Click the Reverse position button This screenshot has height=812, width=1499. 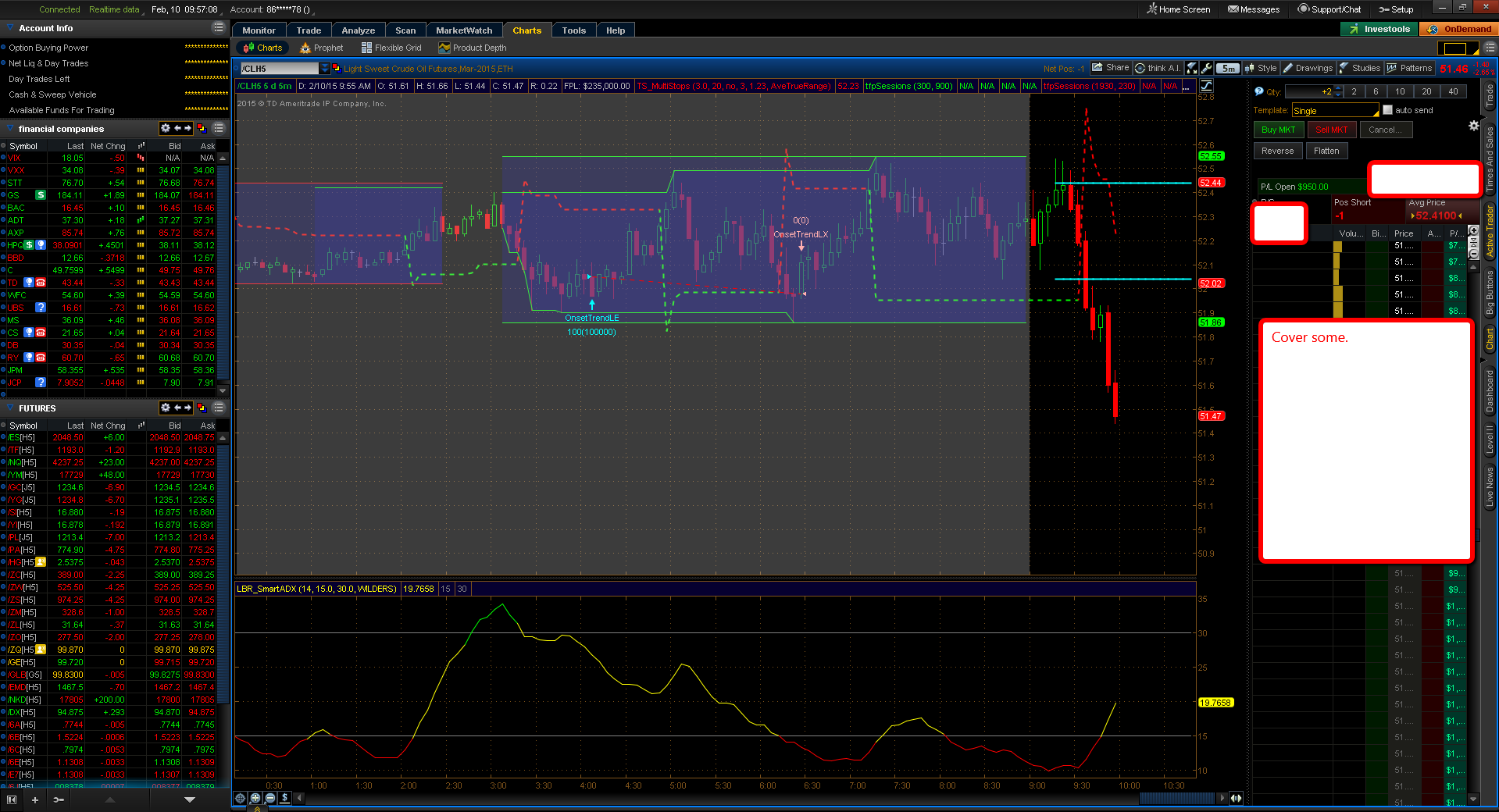[x=1278, y=151]
